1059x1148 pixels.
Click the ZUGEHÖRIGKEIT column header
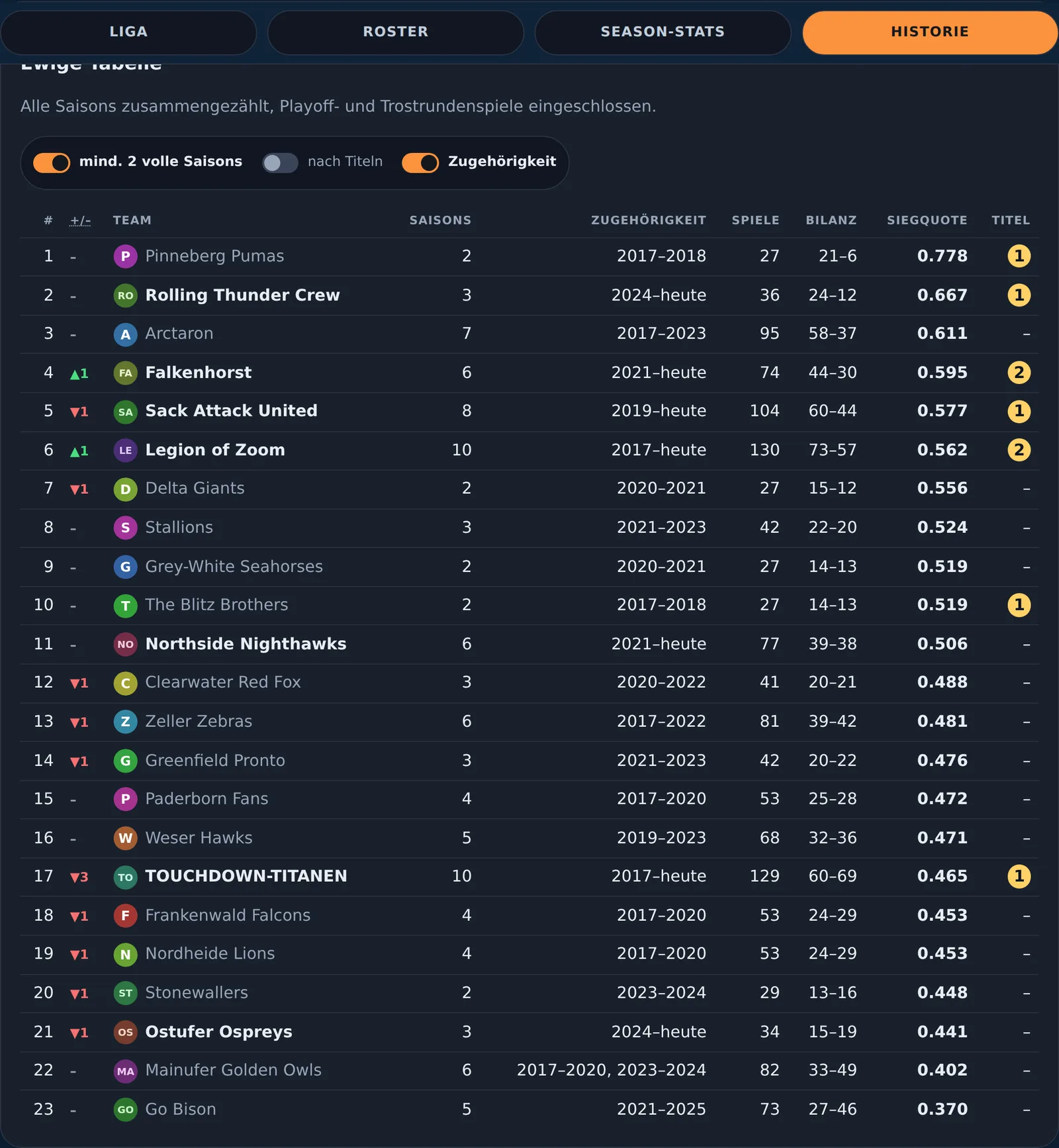(649, 220)
